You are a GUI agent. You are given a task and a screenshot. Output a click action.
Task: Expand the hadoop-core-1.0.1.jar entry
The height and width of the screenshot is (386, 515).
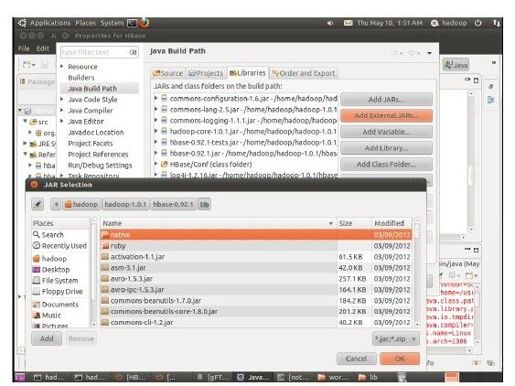[x=156, y=131]
